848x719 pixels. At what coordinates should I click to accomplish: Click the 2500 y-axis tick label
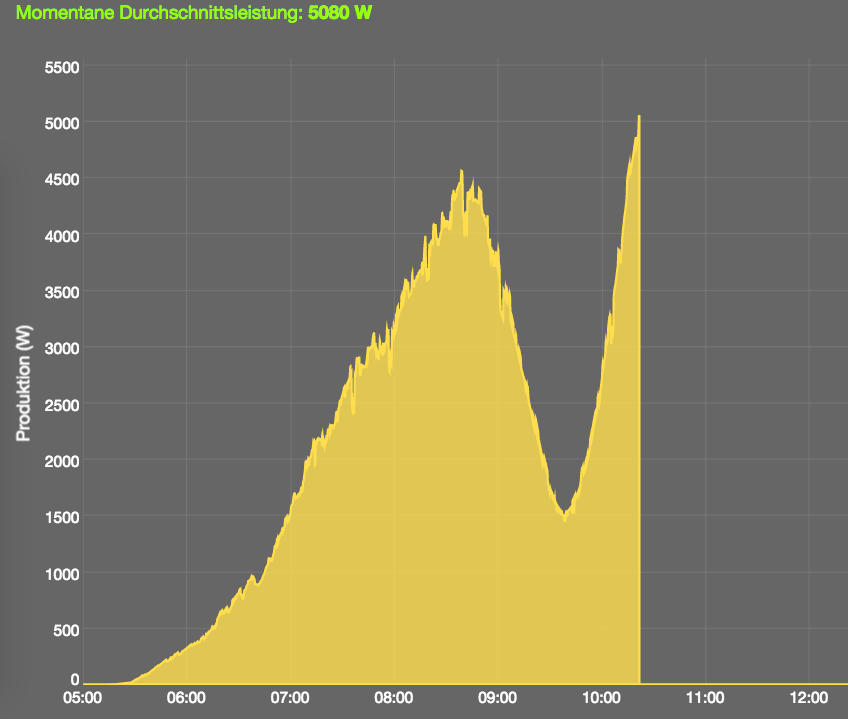tap(62, 405)
